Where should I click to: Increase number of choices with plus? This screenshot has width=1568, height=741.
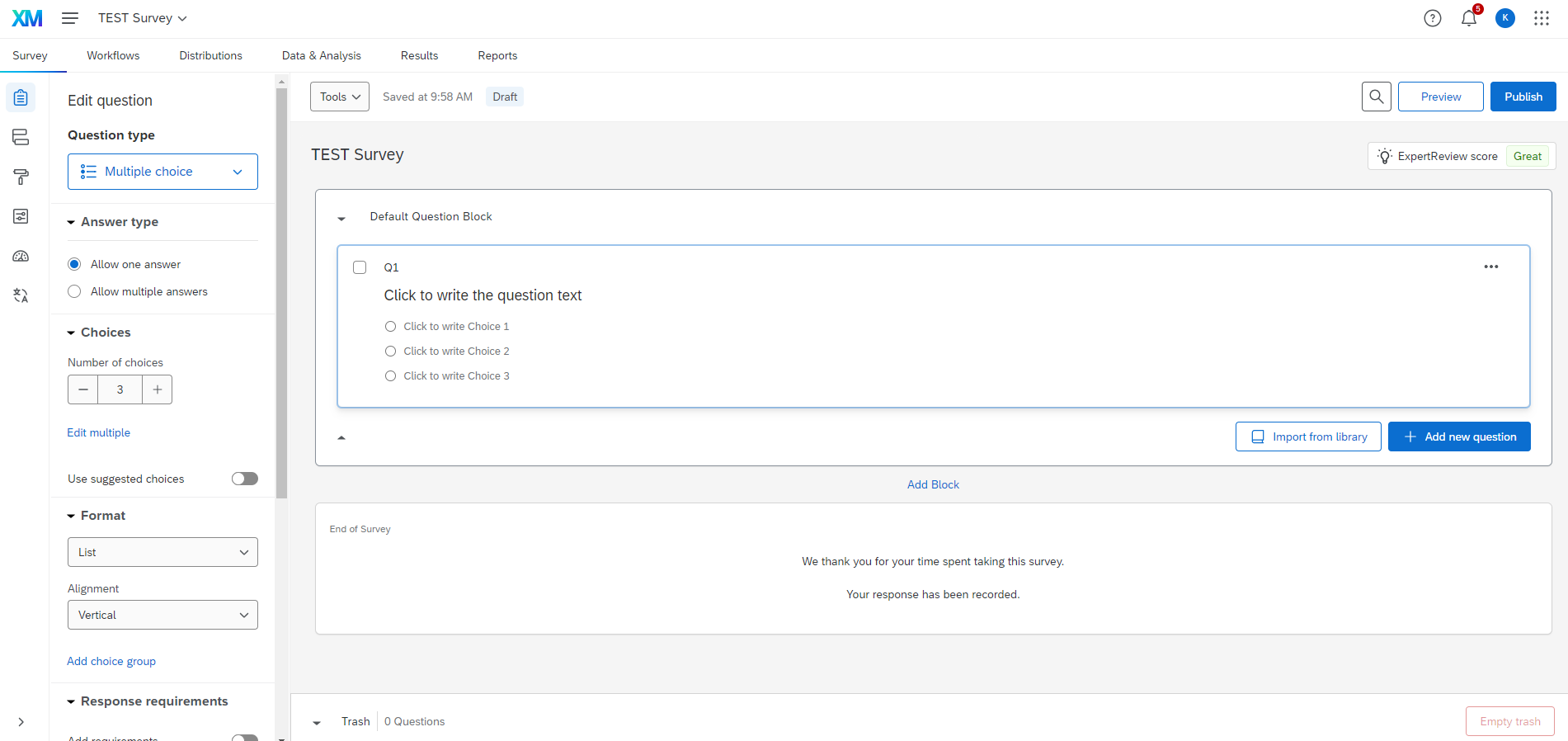tap(157, 389)
